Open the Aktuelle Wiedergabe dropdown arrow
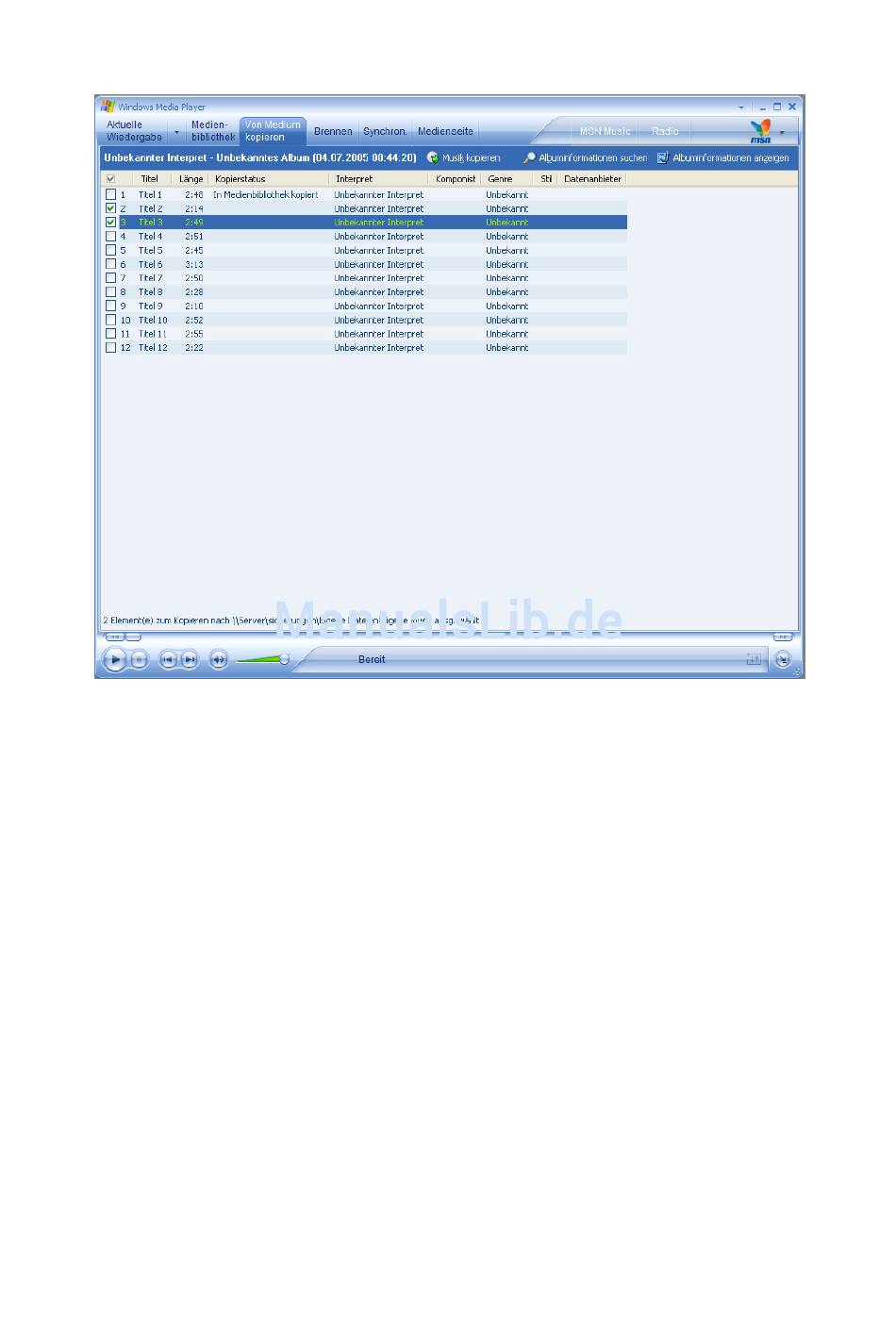 (x=176, y=132)
